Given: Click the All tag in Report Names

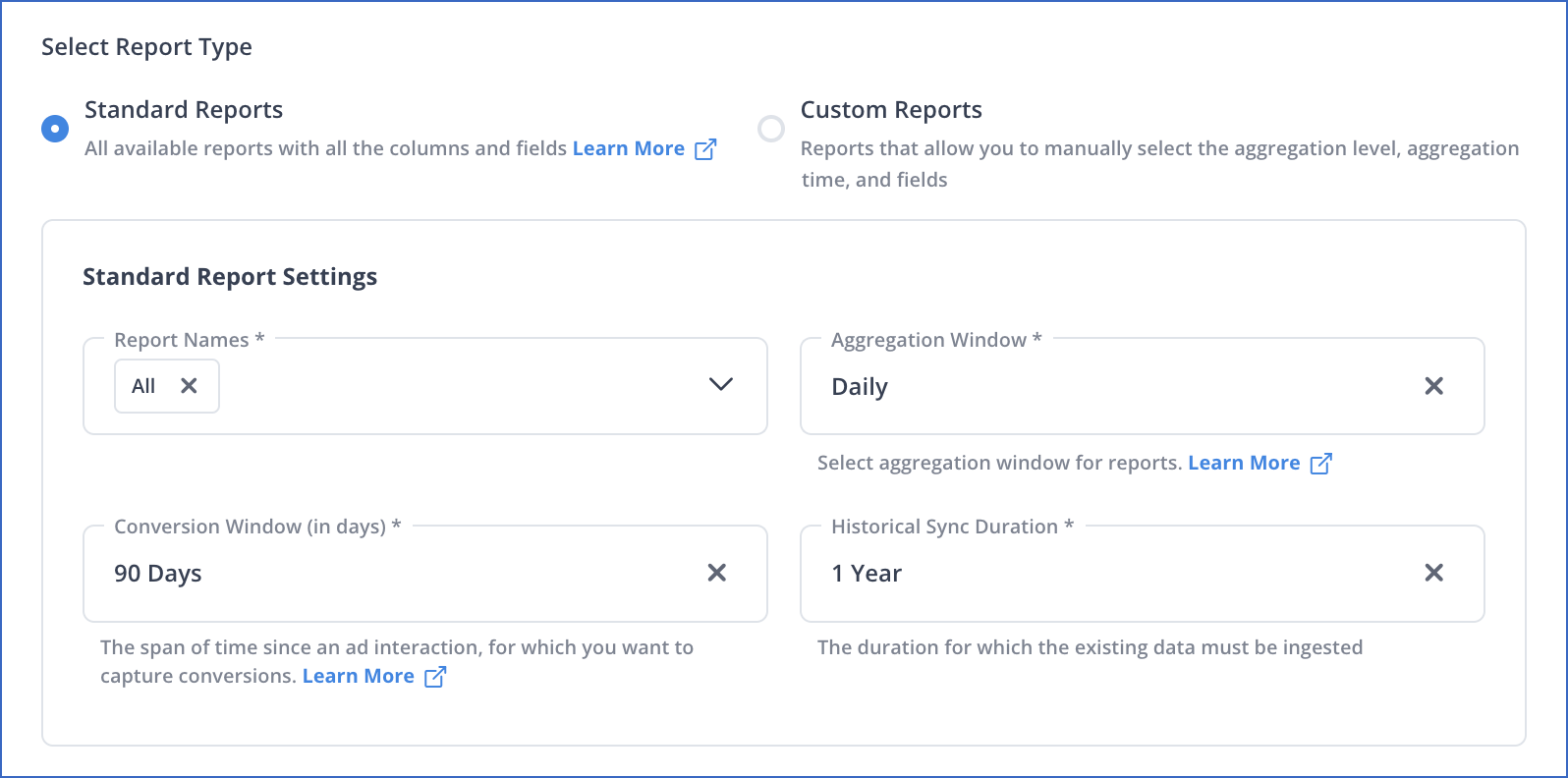Looking at the screenshot, I should click(167, 386).
